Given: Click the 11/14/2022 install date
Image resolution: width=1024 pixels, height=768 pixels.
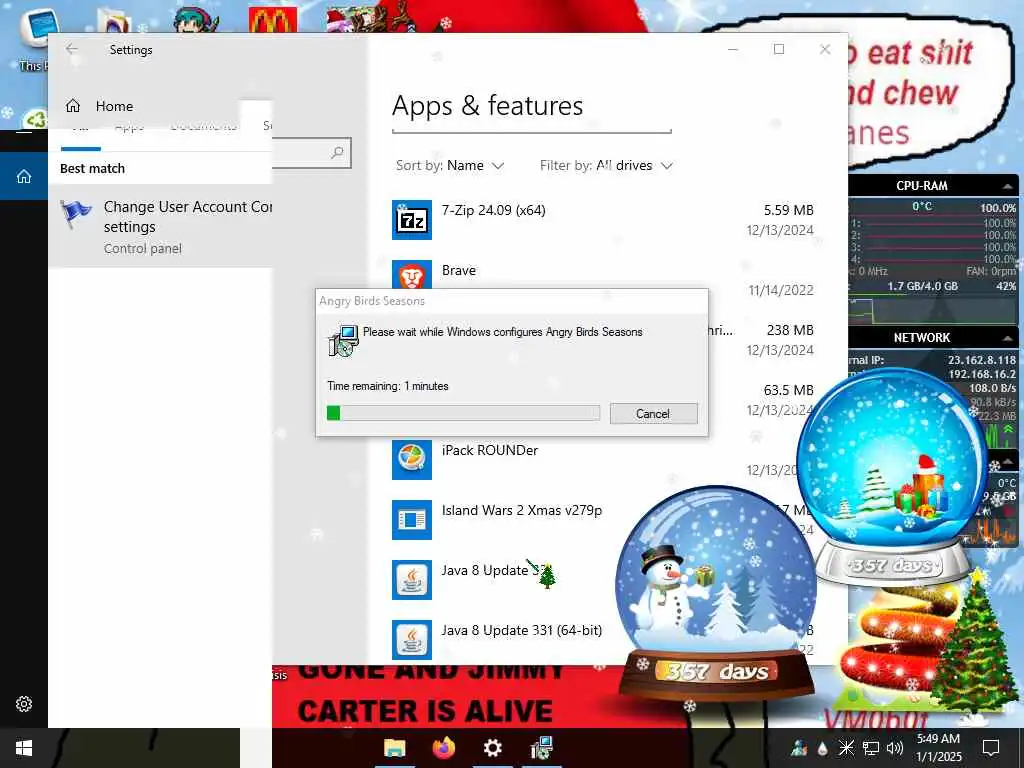Looking at the screenshot, I should pyautogui.click(x=781, y=290).
